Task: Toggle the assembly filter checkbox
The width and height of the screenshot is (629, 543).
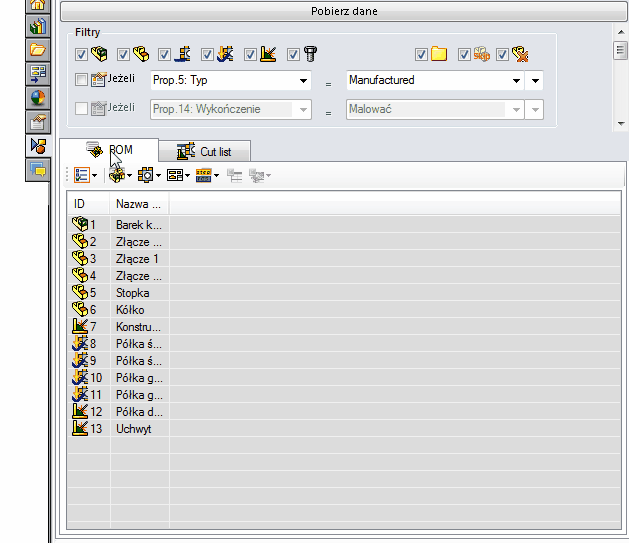Action: point(81,55)
